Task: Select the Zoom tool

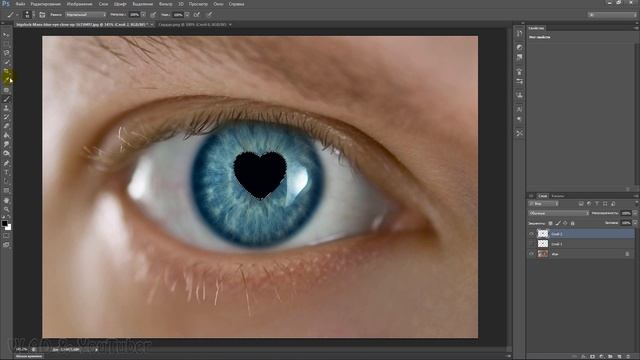Action: pos(6,209)
